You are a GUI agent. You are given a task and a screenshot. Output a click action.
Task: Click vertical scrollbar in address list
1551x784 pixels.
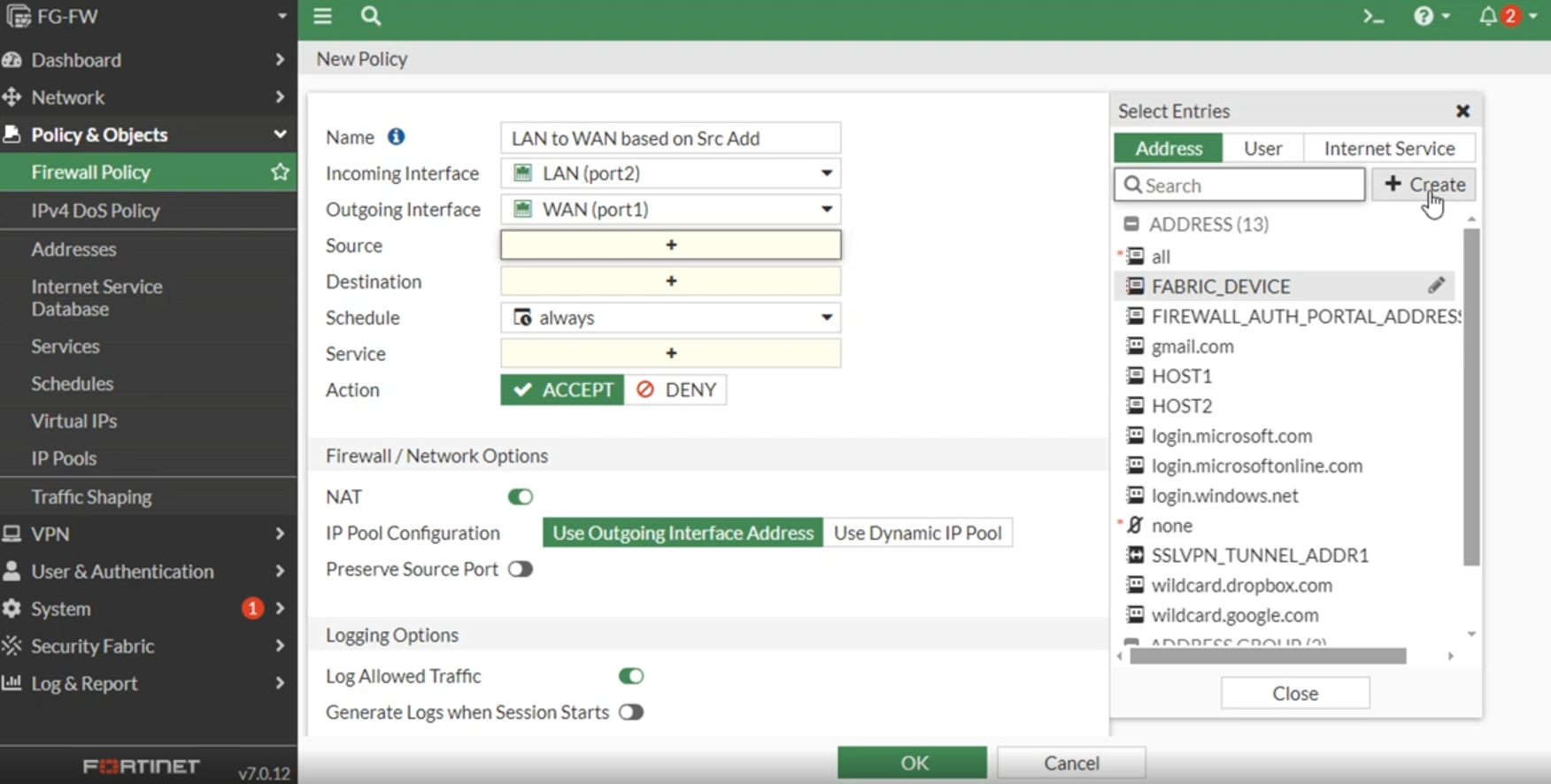click(x=1471, y=396)
